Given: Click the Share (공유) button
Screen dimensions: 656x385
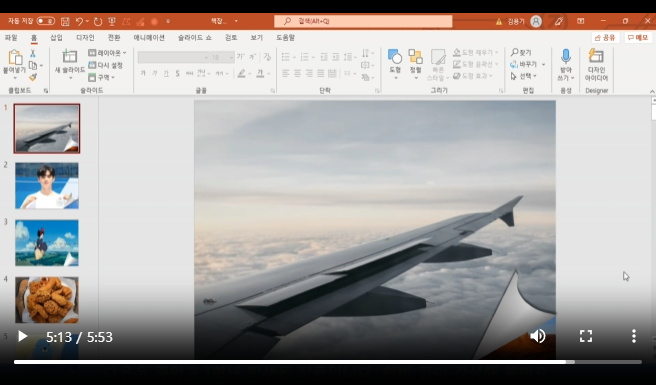Looking at the screenshot, I should tap(605, 38).
